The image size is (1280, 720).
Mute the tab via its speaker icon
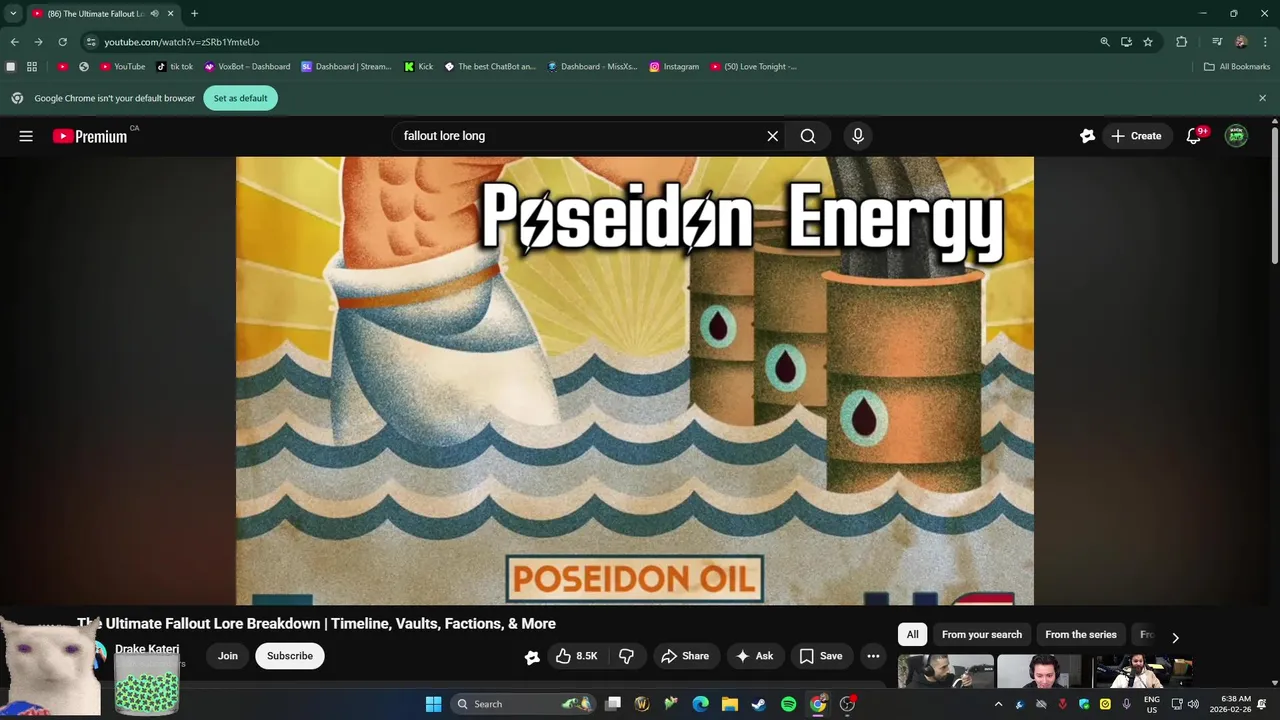click(x=154, y=14)
